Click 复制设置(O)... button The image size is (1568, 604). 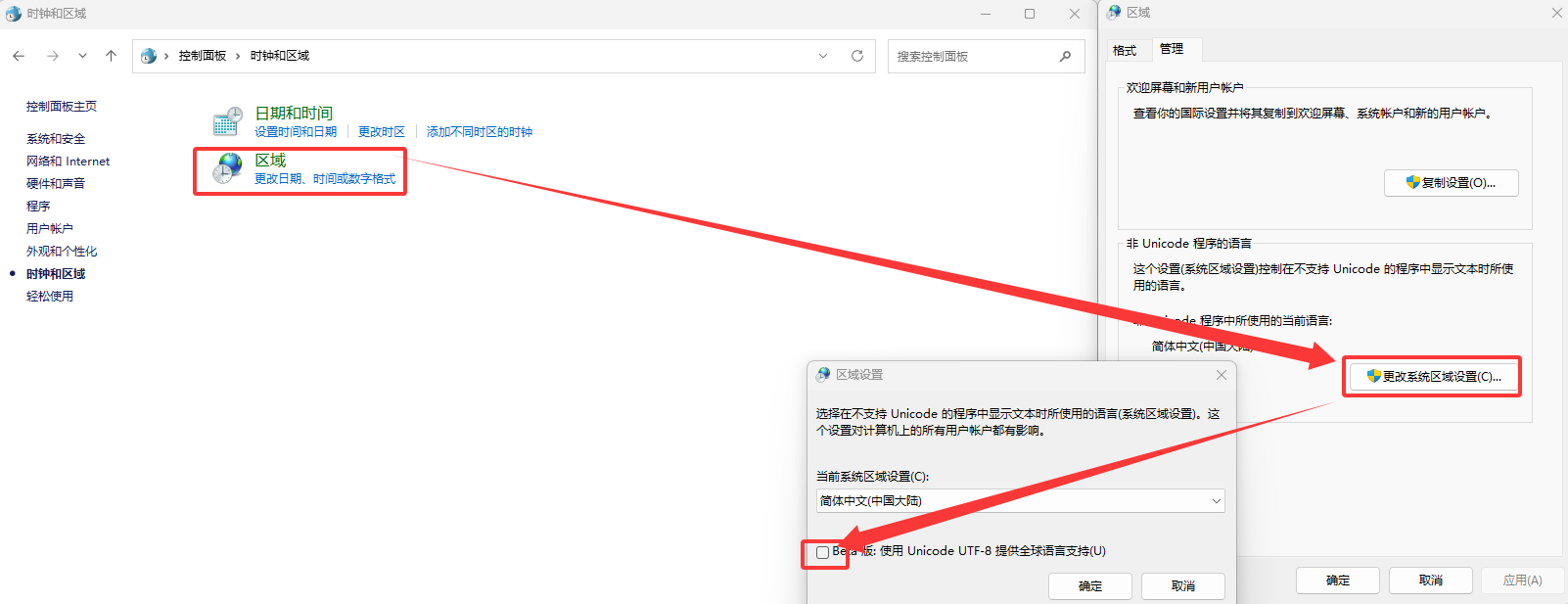1452,183
